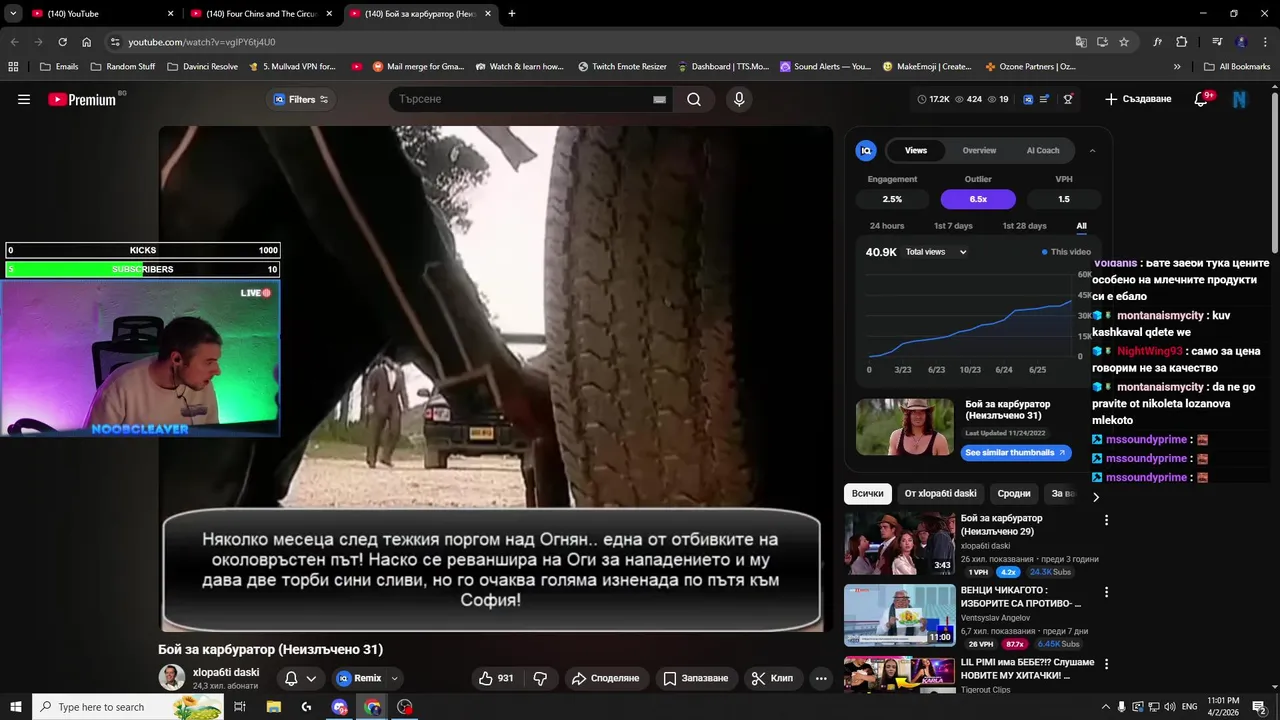Choose the All time range
The image size is (1280, 720).
[1081, 226]
